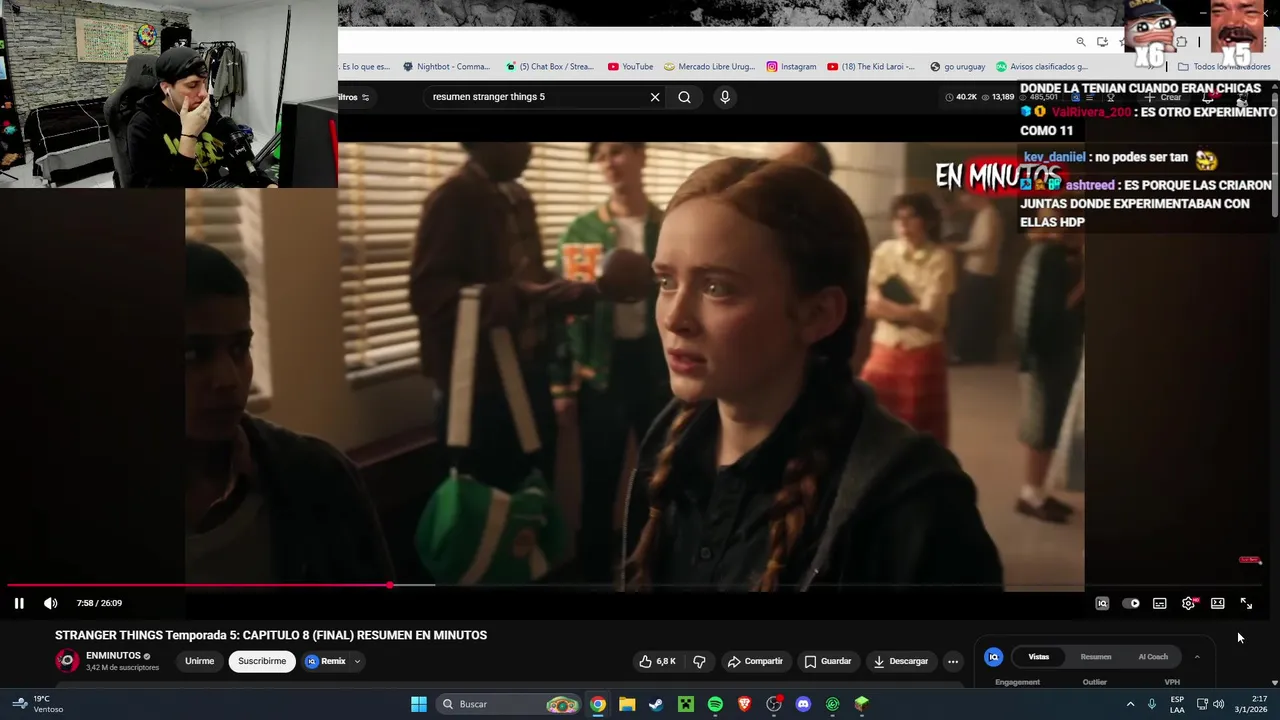Like the video with 6,8 K likes
The image size is (1280, 720).
[x=657, y=661]
